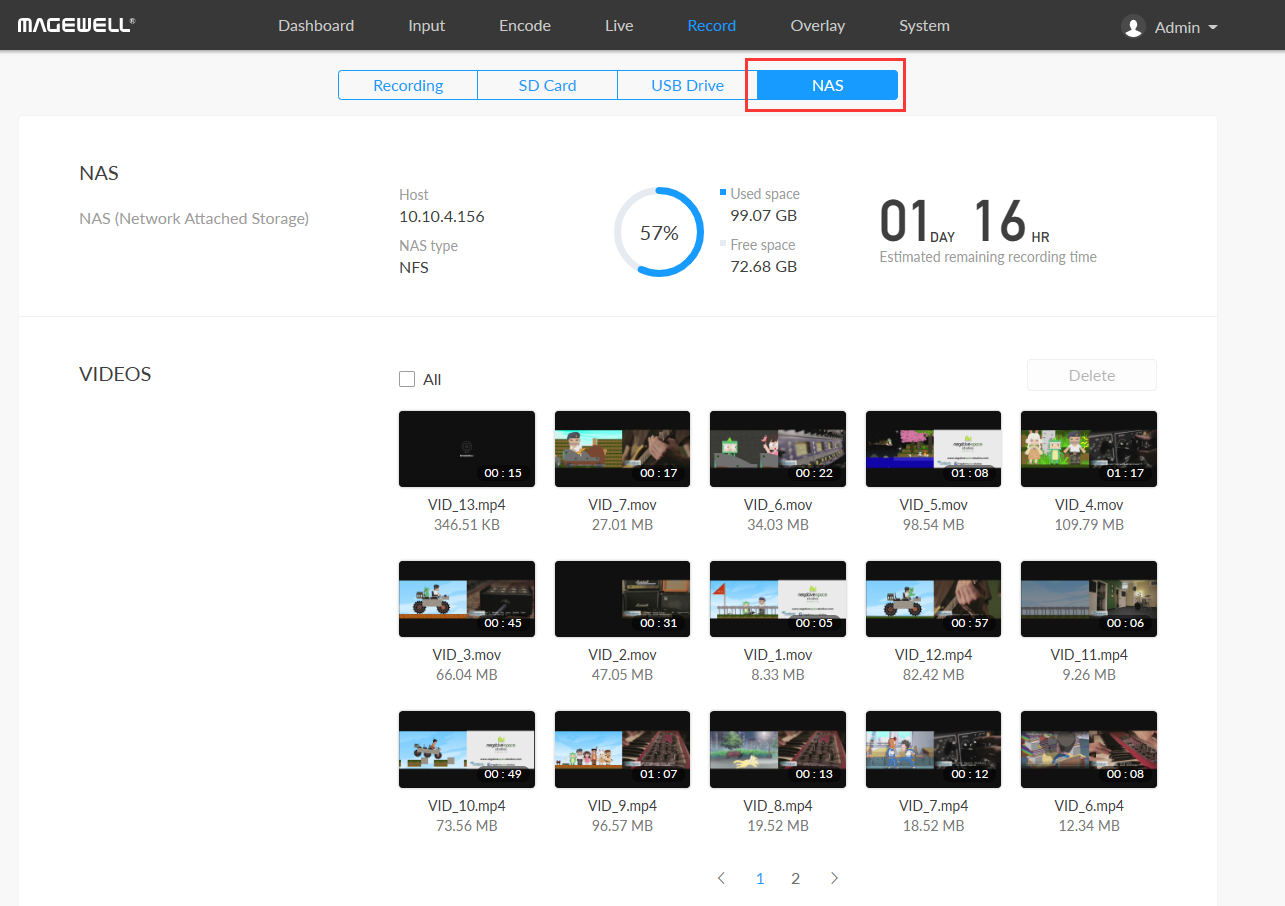Click the Delete button
Image resolution: width=1285 pixels, height=906 pixels.
coord(1091,375)
